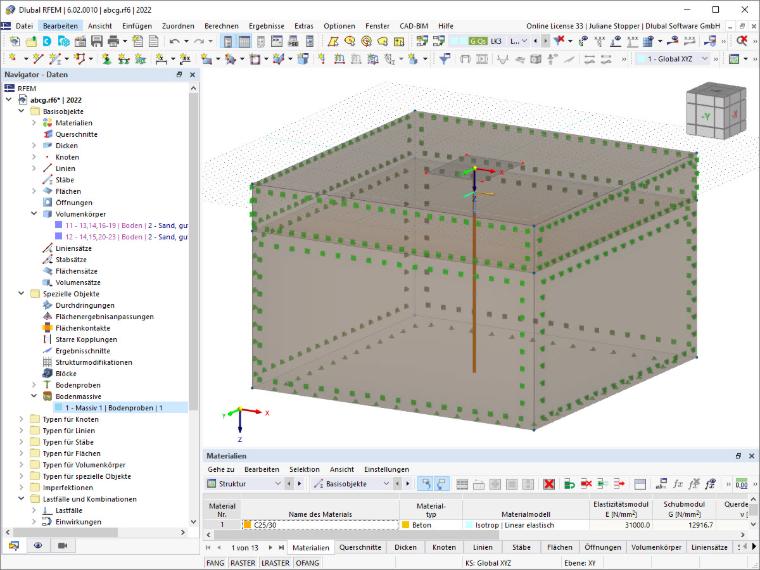Click the print icon in the toolbar
The image size is (760, 570).
pos(113,41)
